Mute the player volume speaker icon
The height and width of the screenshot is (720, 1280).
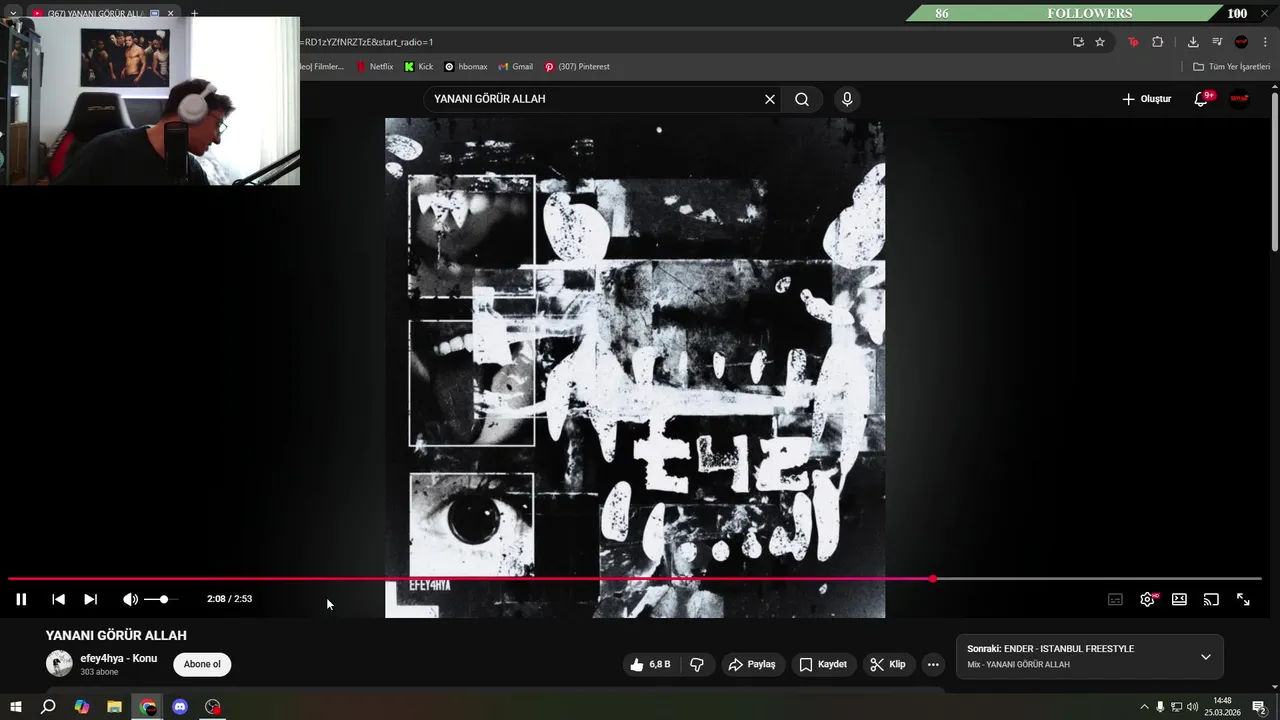point(130,599)
